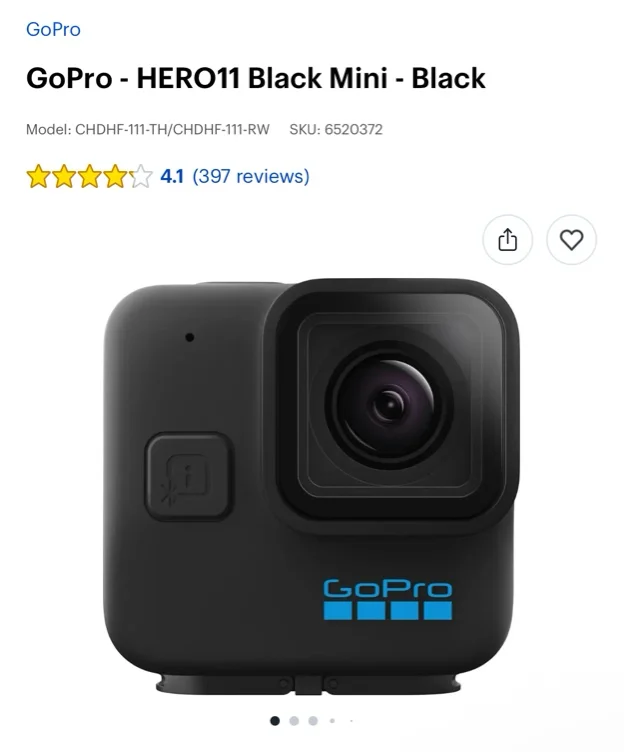Click the mostly empty fifth rating star

pos(141,176)
